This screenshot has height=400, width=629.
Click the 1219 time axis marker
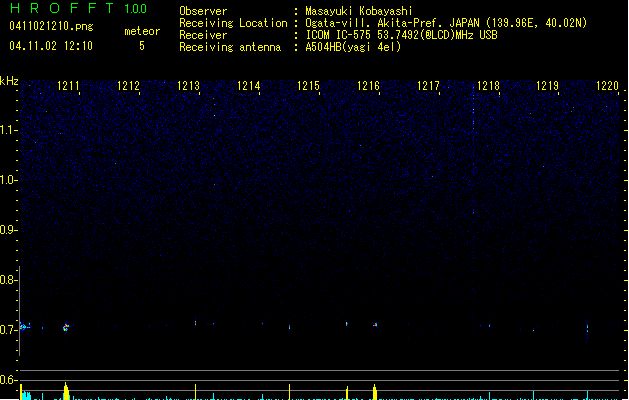tap(548, 85)
